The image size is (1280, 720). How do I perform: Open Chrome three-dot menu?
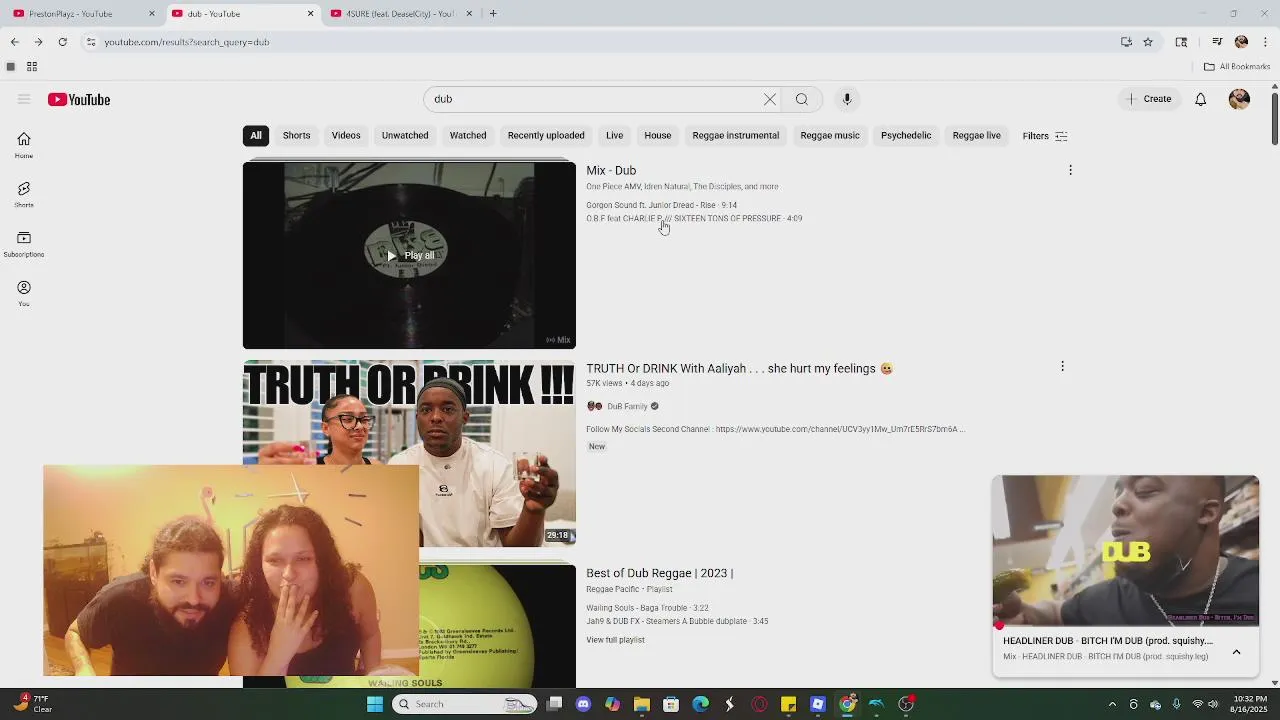1266,42
